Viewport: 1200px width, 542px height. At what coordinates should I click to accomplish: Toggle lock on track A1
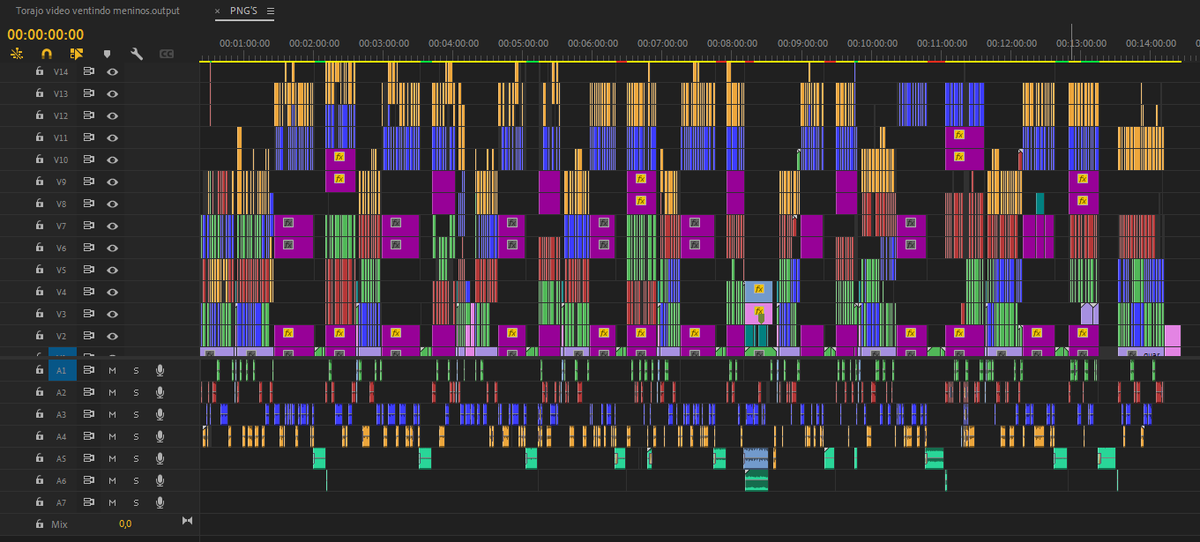tap(40, 370)
